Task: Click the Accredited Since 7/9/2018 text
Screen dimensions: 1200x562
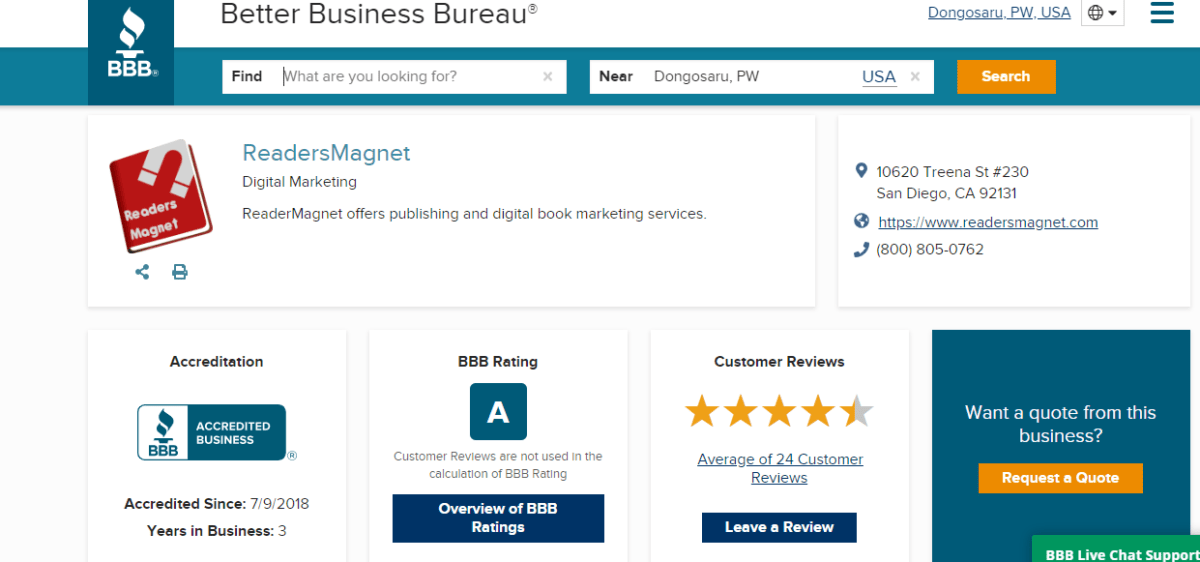Action: pyautogui.click(x=217, y=504)
